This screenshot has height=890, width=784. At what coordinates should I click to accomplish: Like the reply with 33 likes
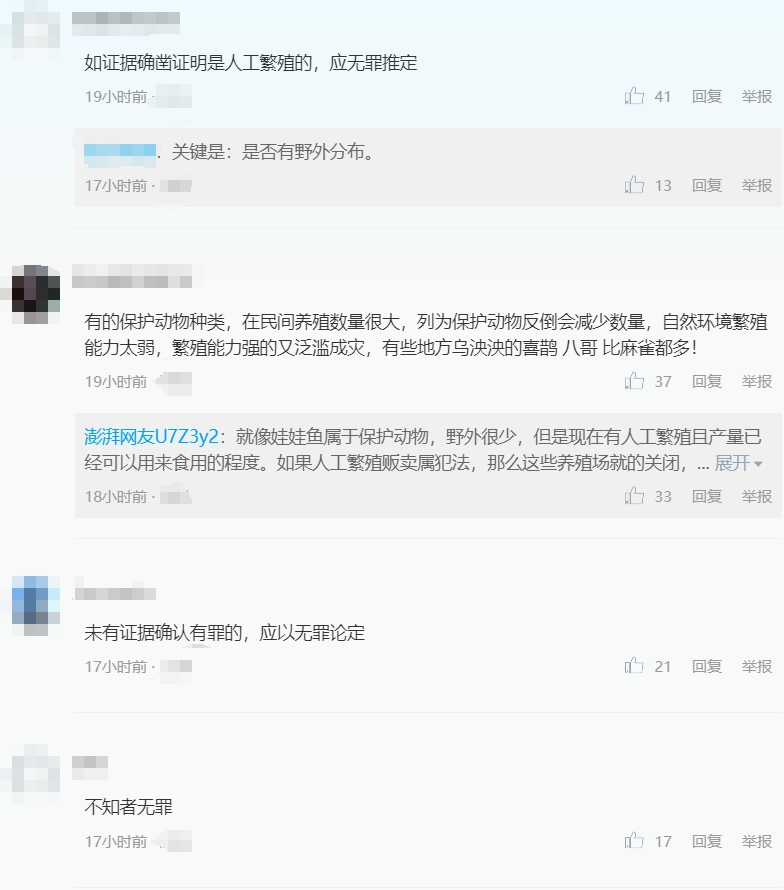(x=634, y=496)
